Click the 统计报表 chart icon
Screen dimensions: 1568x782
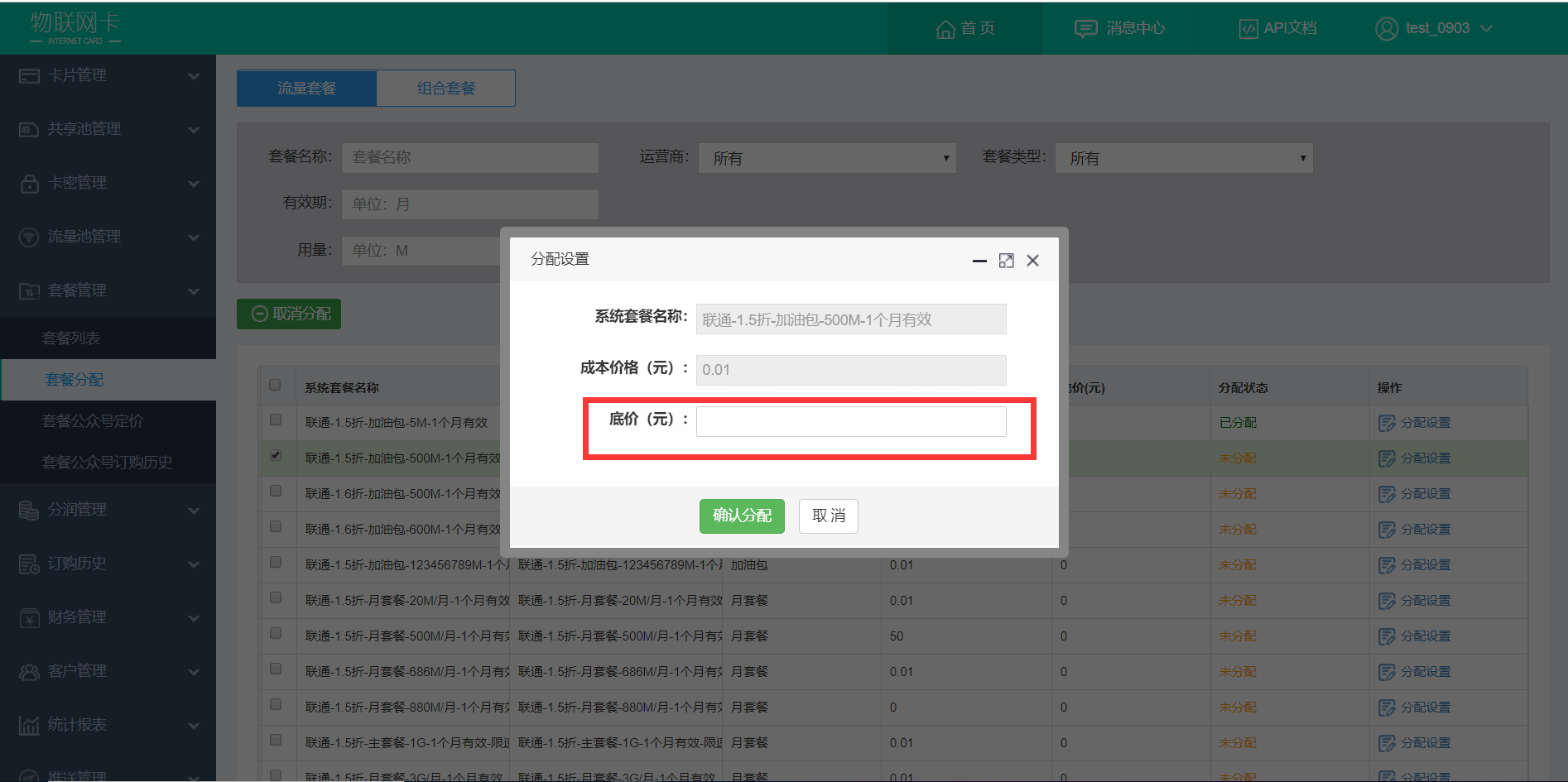click(x=29, y=726)
